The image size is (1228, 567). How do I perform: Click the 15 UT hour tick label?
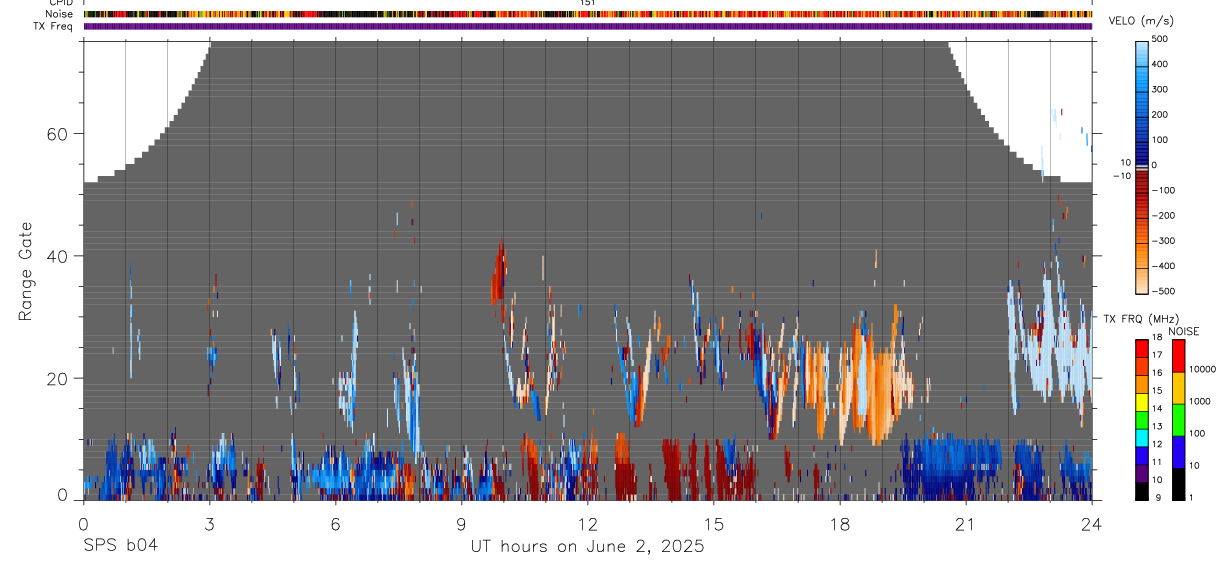[x=714, y=524]
